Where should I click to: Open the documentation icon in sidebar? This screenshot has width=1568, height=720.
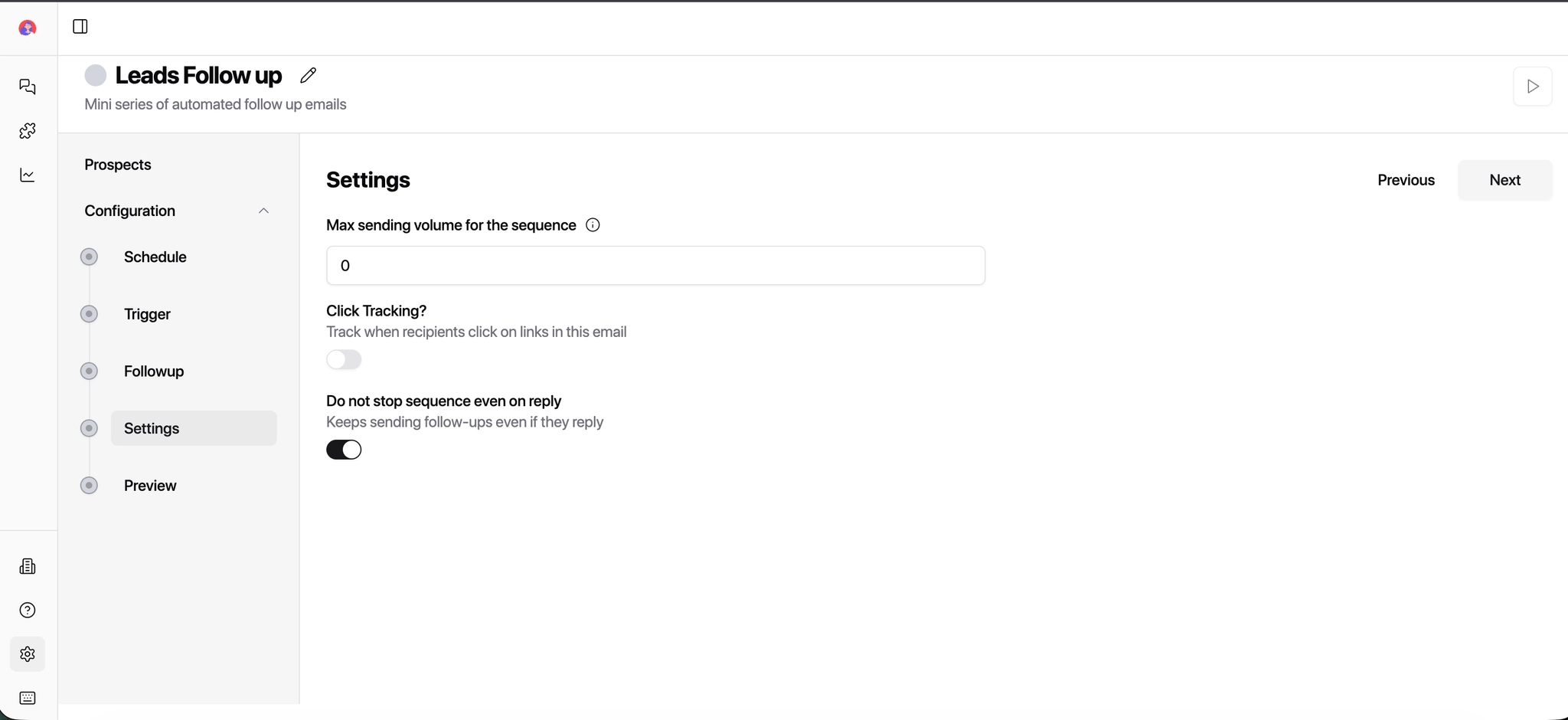coord(28,566)
